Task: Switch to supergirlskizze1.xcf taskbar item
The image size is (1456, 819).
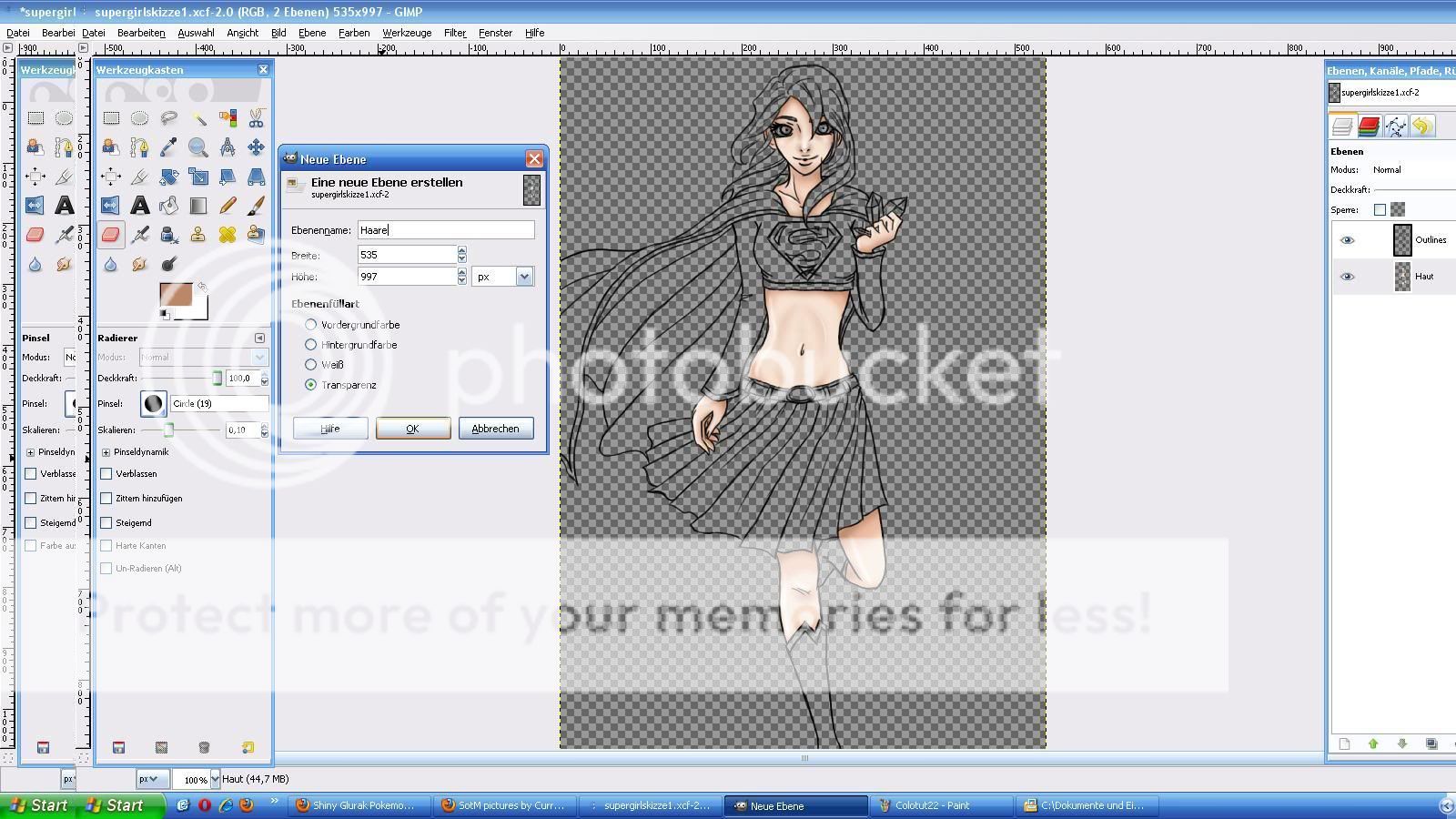Action: pyautogui.click(x=651, y=805)
